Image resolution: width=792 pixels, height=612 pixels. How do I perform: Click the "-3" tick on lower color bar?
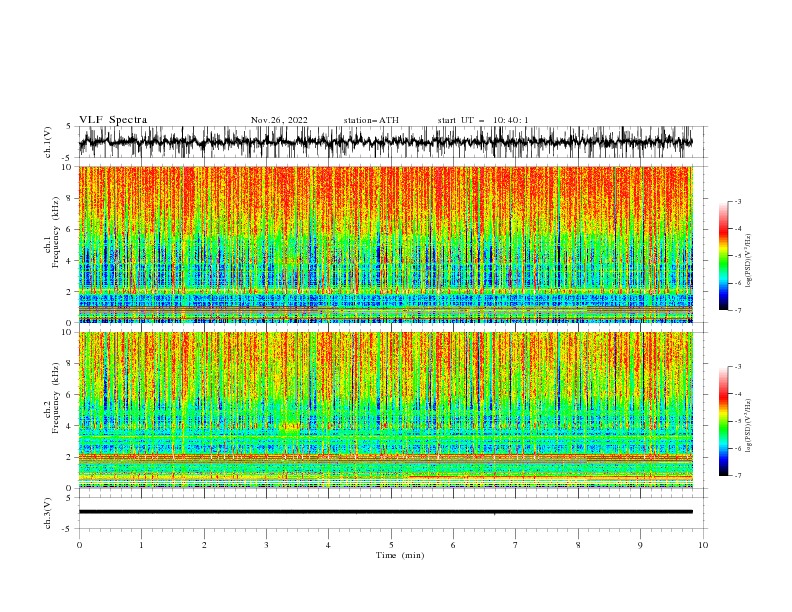coord(738,367)
